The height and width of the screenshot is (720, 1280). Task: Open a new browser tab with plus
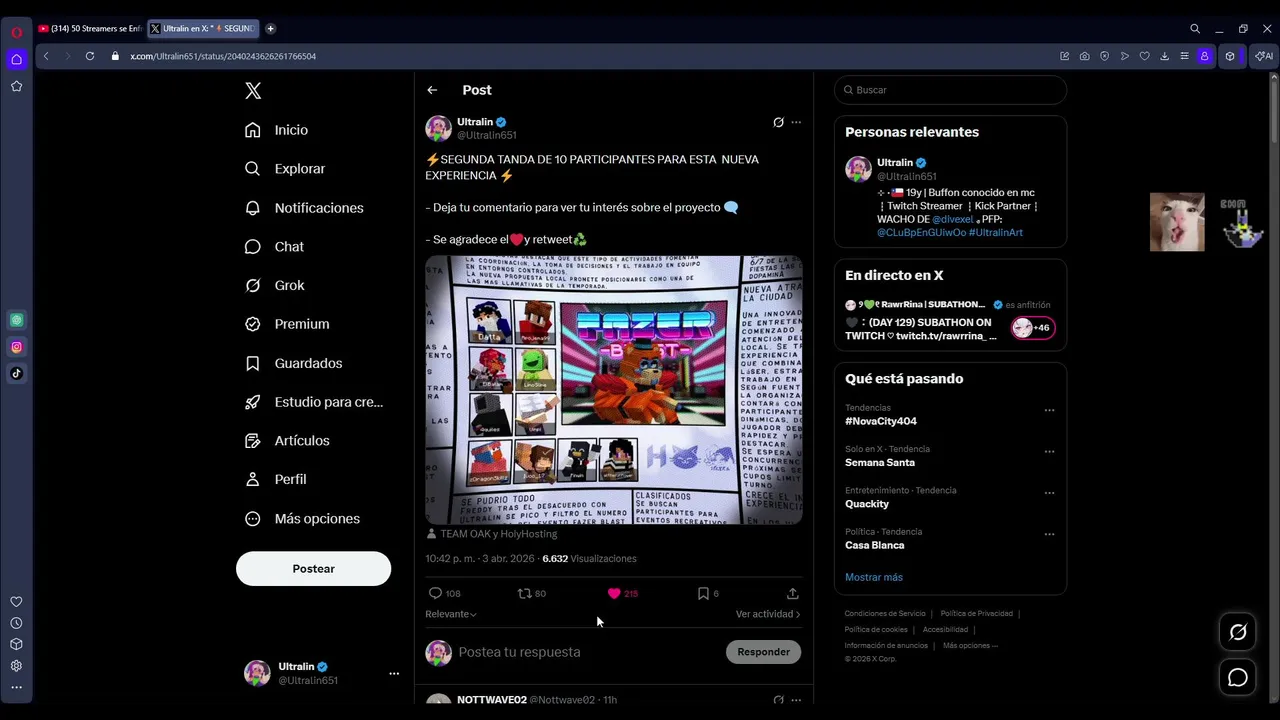pyautogui.click(x=271, y=29)
